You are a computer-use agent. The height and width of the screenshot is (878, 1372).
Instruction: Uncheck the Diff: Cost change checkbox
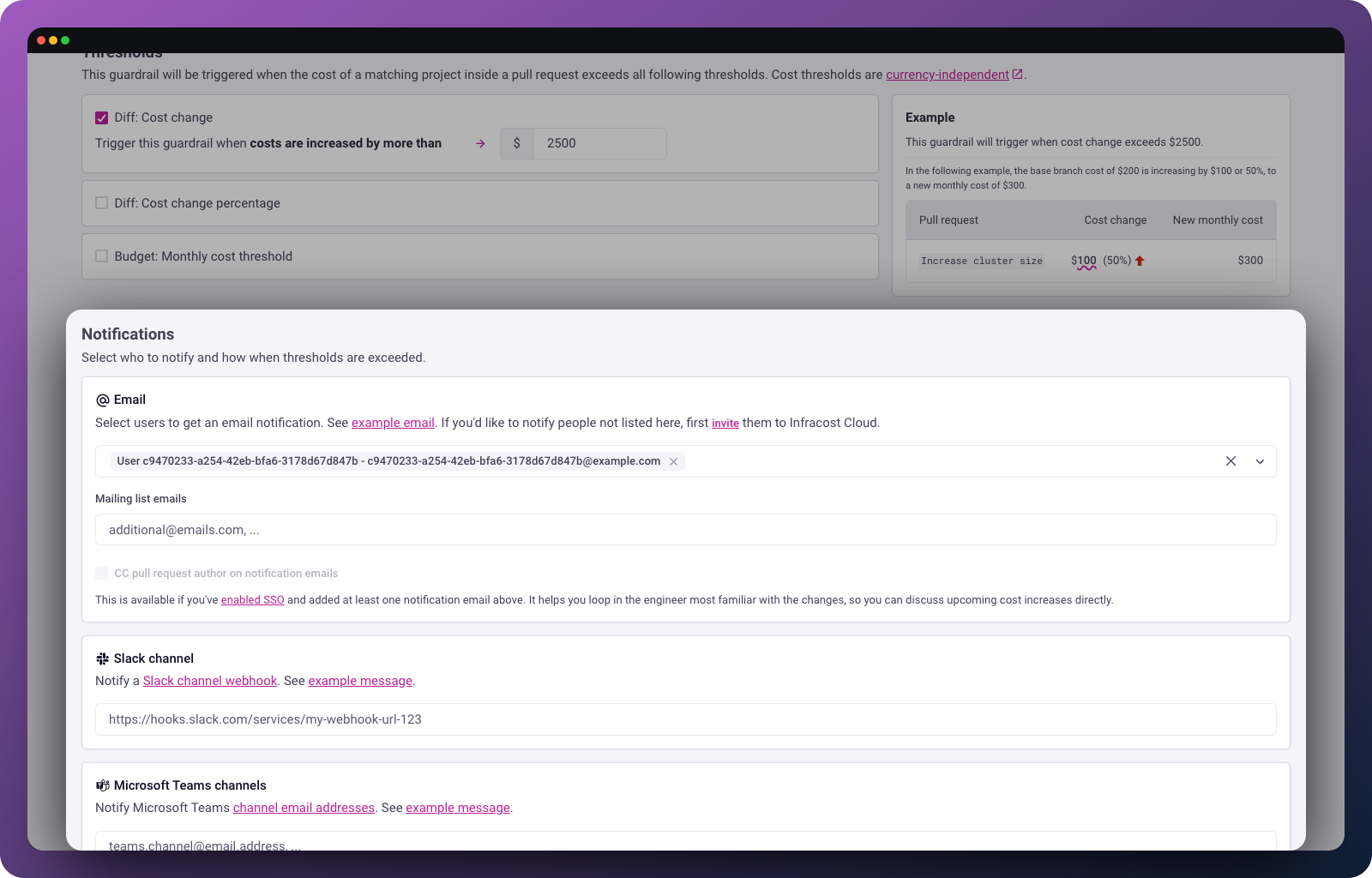[x=101, y=117]
